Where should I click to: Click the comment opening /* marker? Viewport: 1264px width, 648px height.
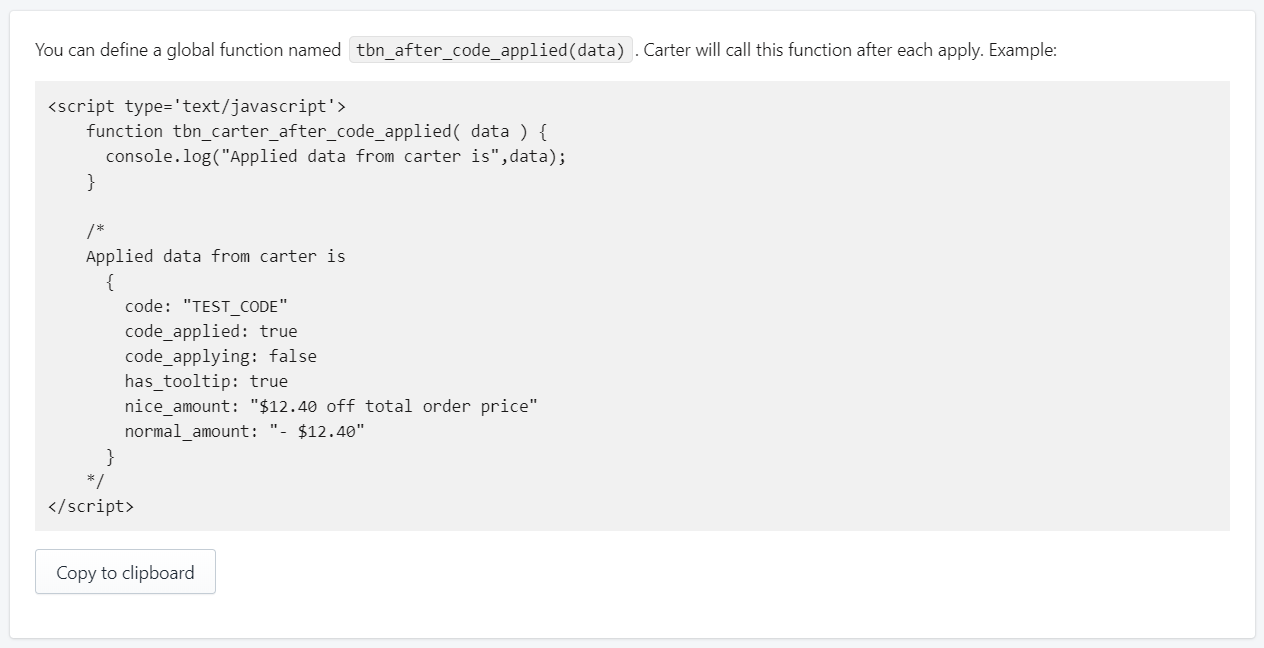(x=95, y=231)
